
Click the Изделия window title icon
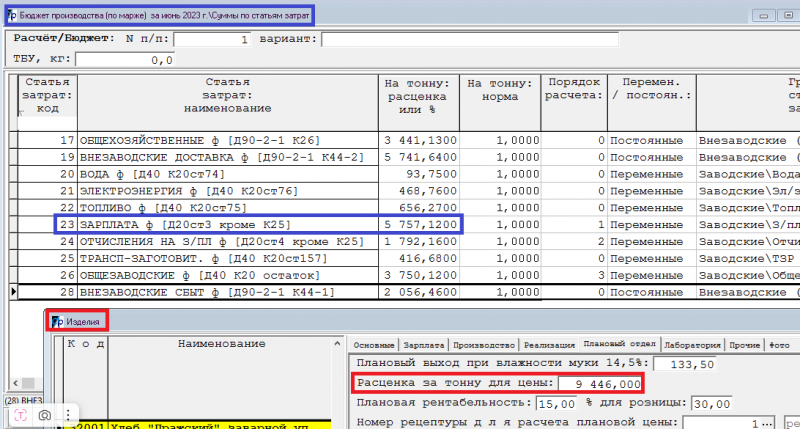pyautogui.click(x=58, y=322)
